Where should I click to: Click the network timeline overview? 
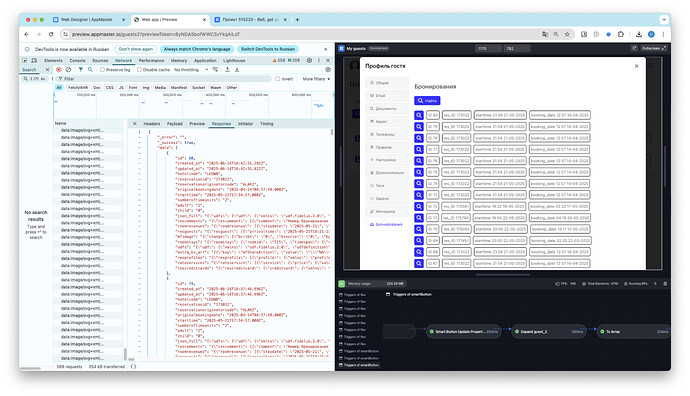tap(194, 106)
